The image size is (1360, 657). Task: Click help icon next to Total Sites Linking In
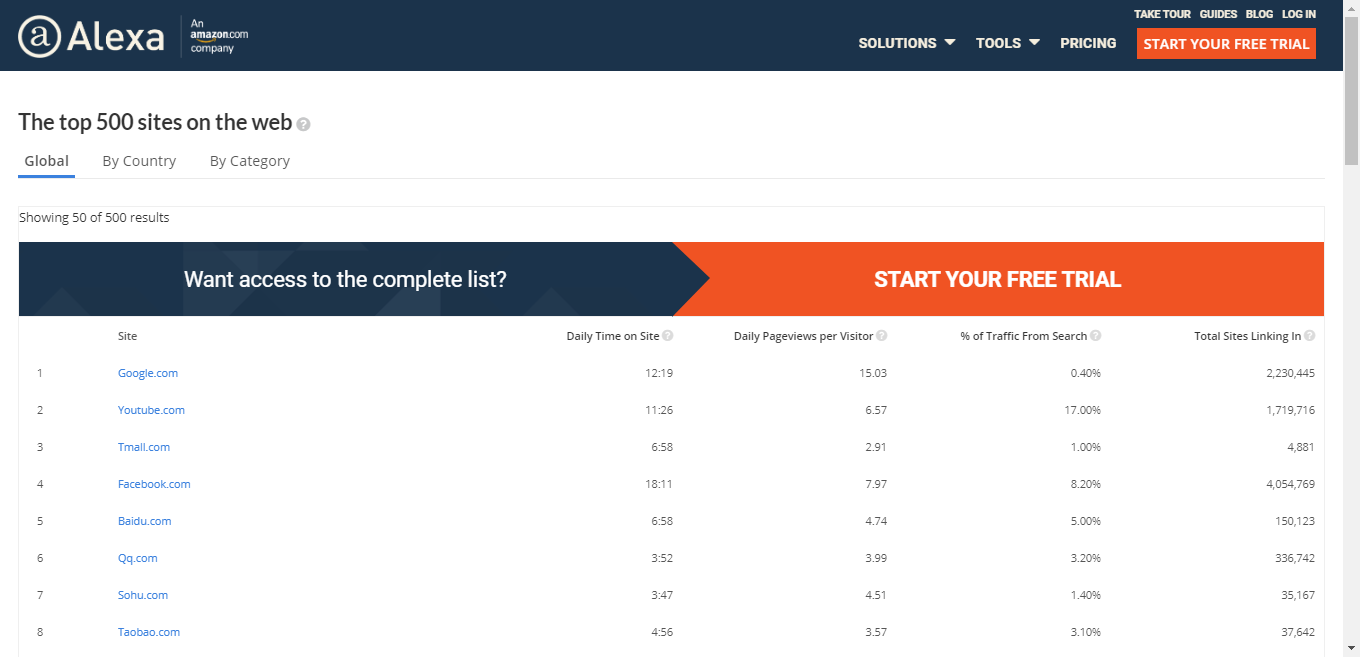point(1309,336)
